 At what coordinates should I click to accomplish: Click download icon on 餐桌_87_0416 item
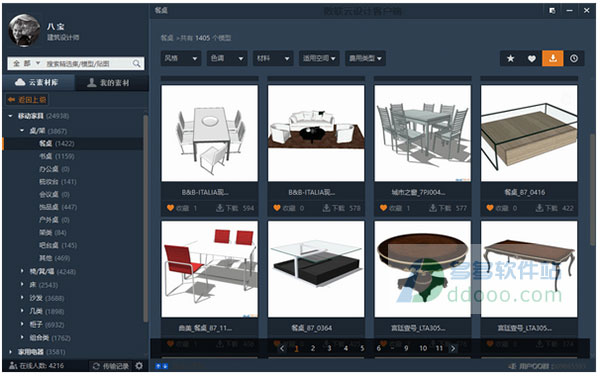tap(540, 208)
